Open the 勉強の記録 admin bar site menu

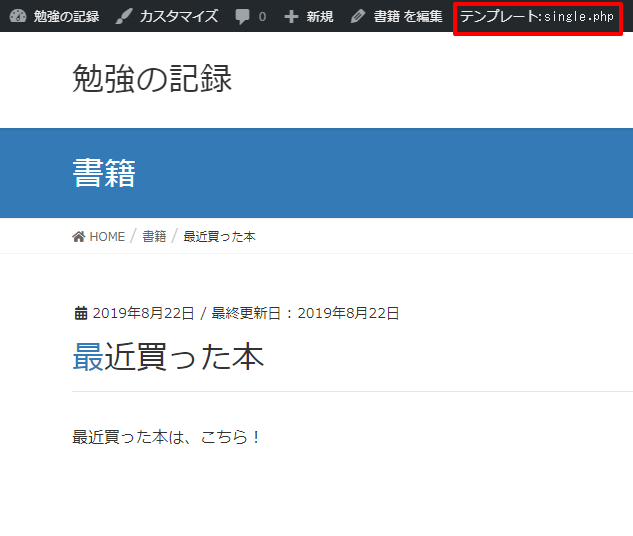(66, 17)
